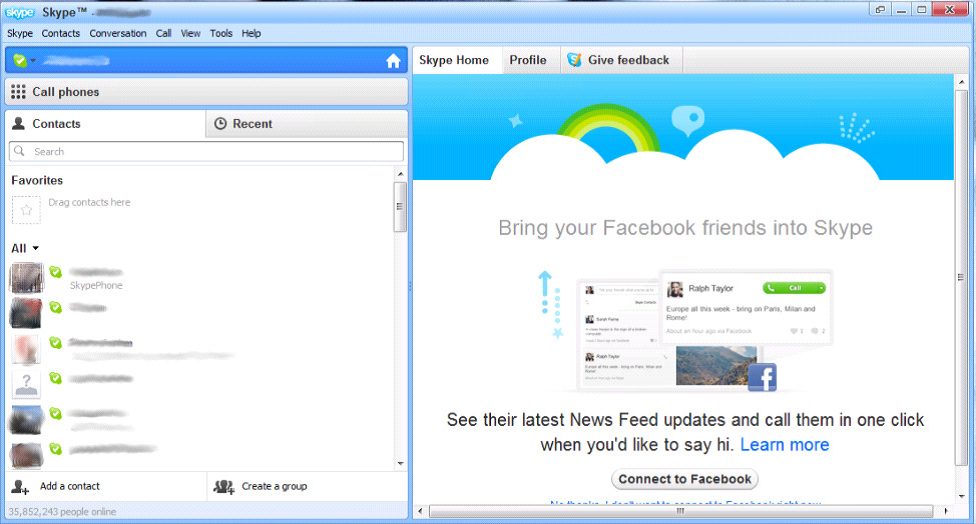Click the Create a group people icon
The width and height of the screenshot is (976, 524).
224,487
